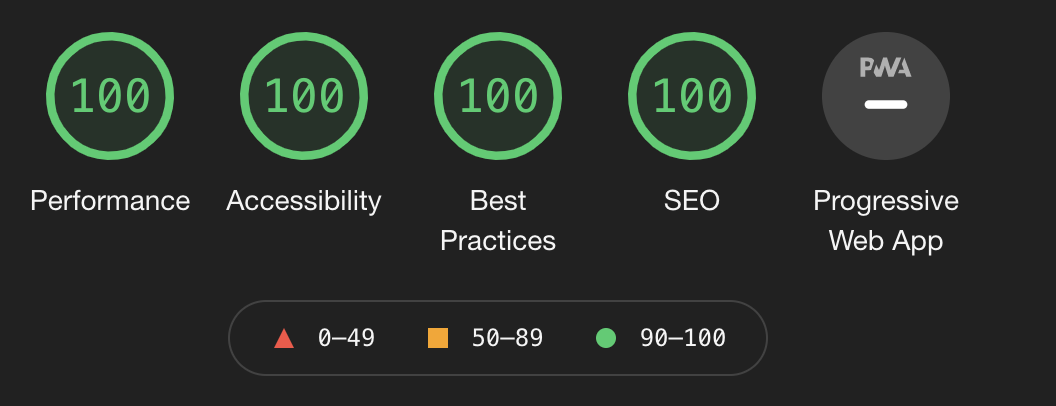1056x406 pixels.
Task: Jump to Best Practices section label
Action: pos(498,220)
